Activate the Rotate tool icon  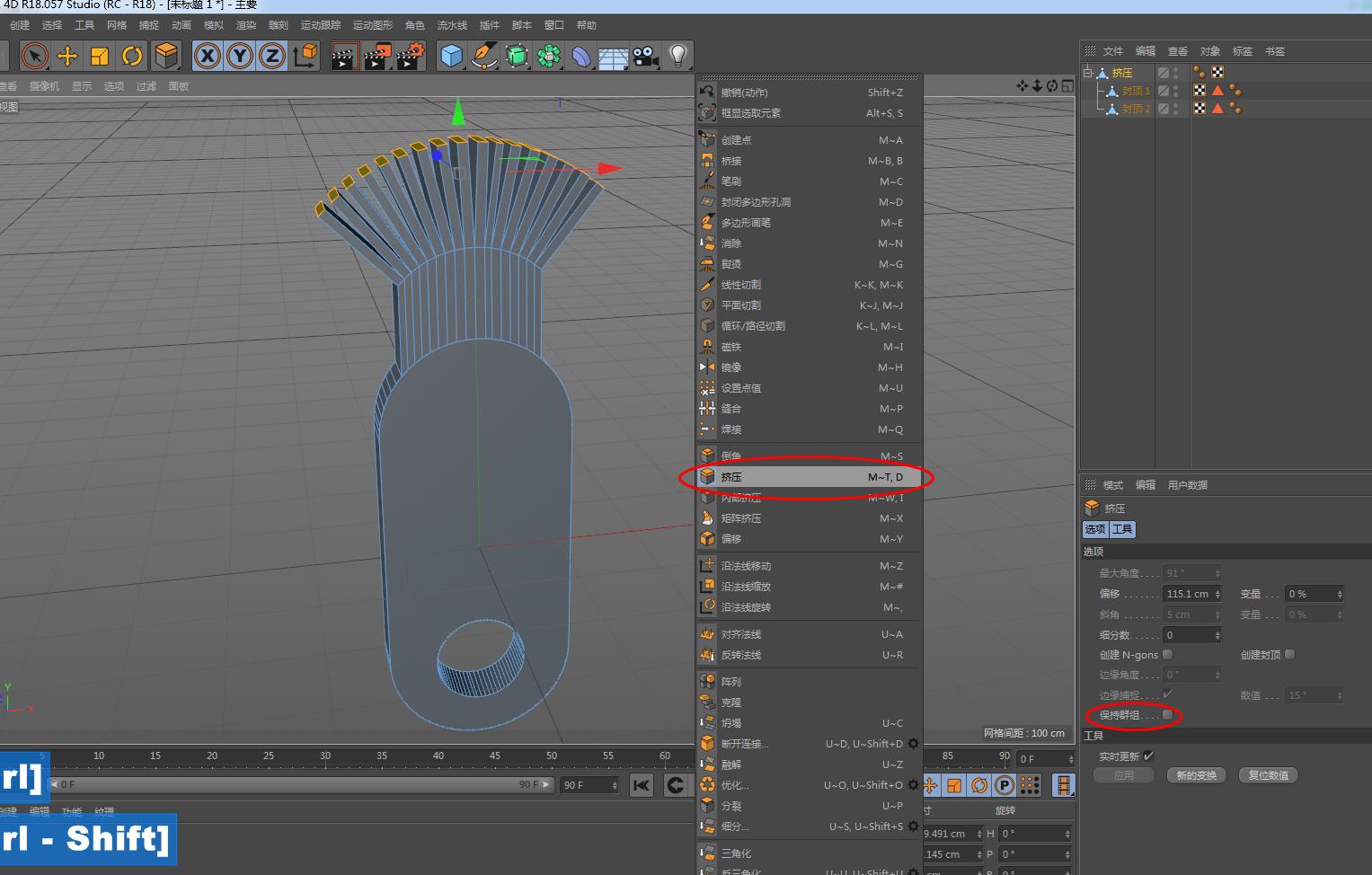pyautogui.click(x=132, y=57)
